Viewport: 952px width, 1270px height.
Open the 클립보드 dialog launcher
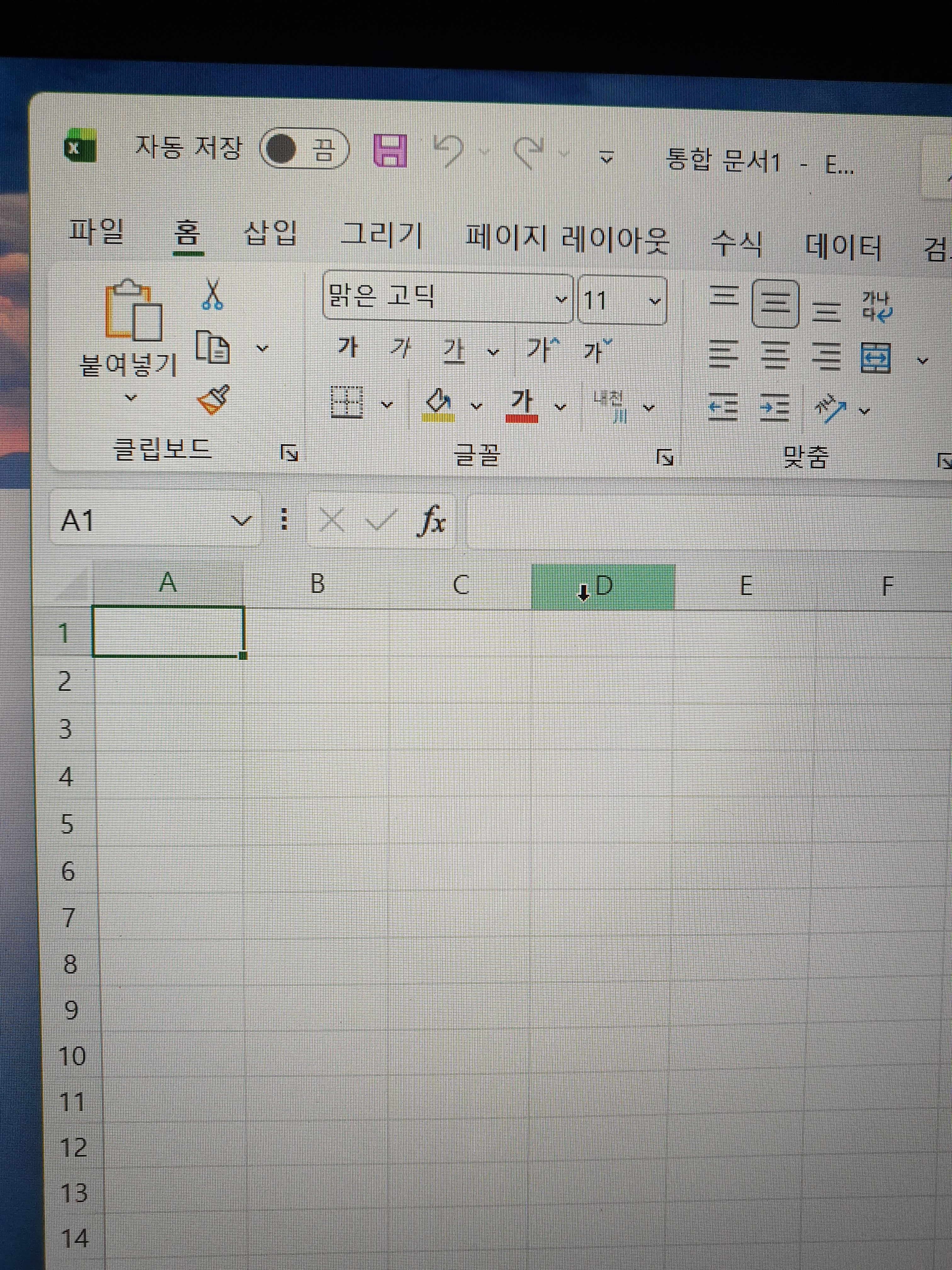289,453
